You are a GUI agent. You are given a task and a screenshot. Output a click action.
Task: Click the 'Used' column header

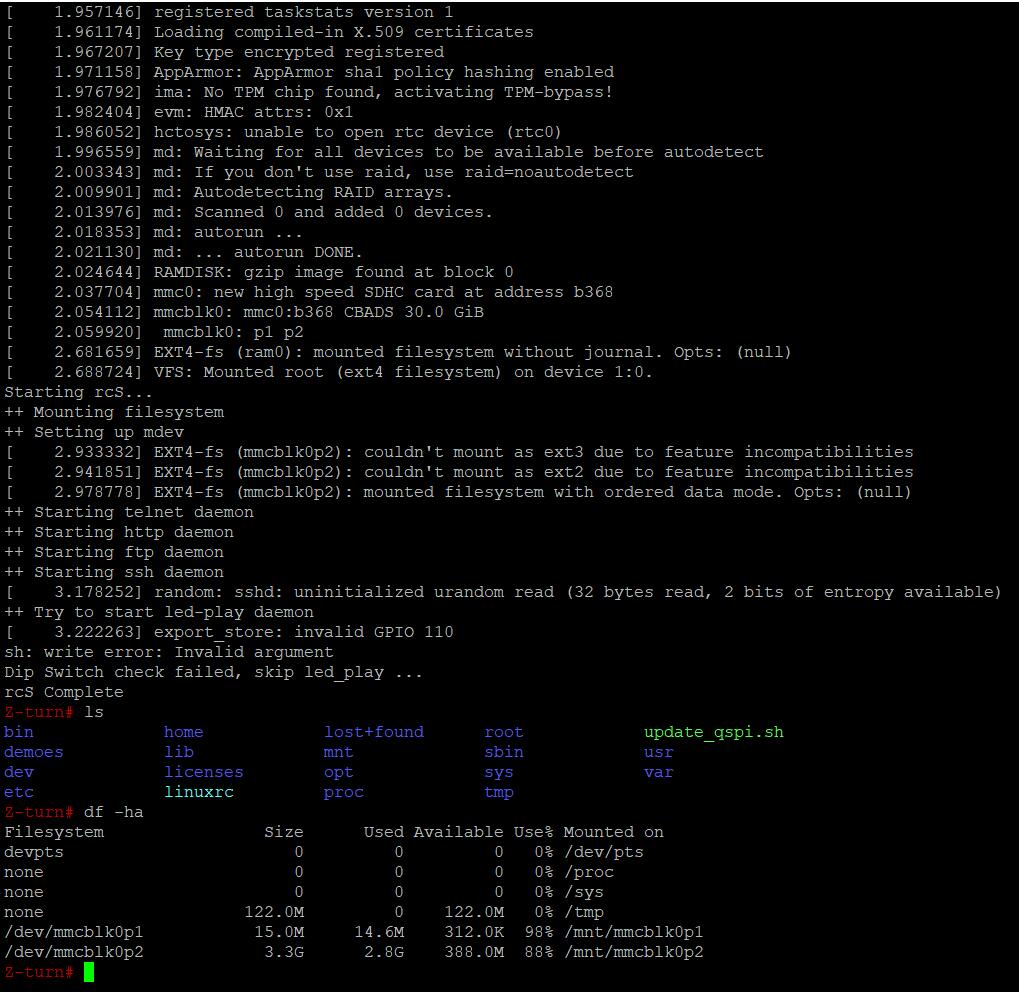[x=383, y=832]
